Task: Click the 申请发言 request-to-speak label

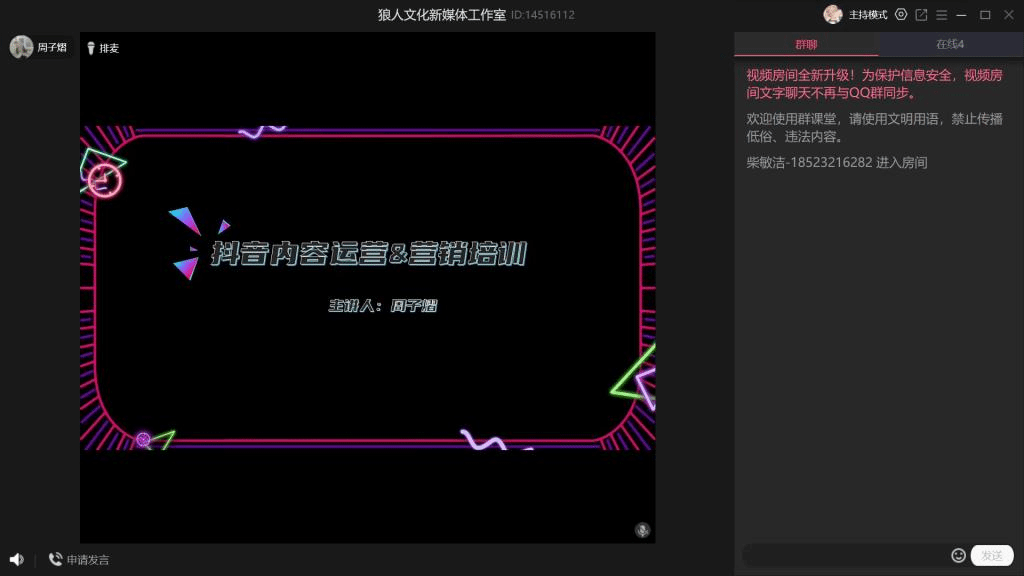Action: tap(88, 560)
